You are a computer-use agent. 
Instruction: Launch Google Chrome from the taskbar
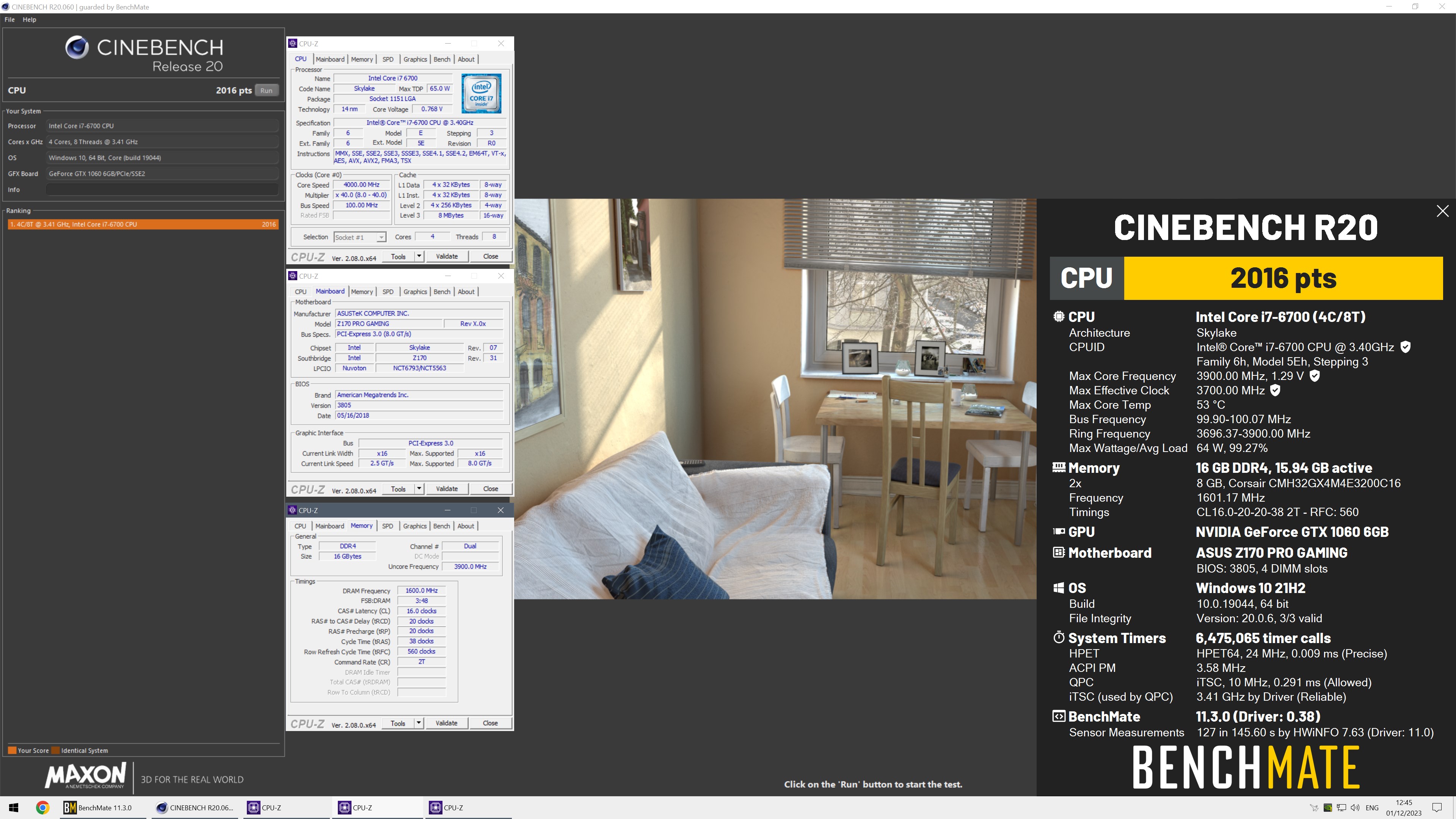(x=42, y=808)
